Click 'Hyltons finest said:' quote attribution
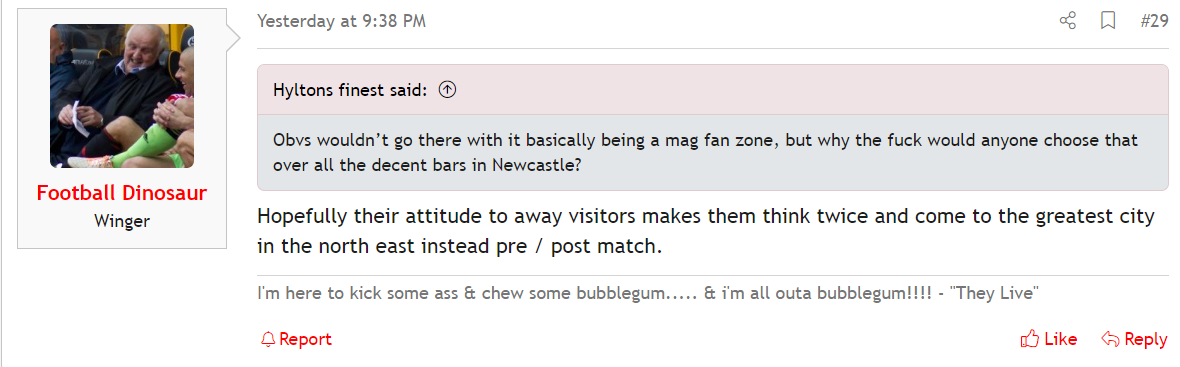The image size is (1180, 367). tap(350, 90)
